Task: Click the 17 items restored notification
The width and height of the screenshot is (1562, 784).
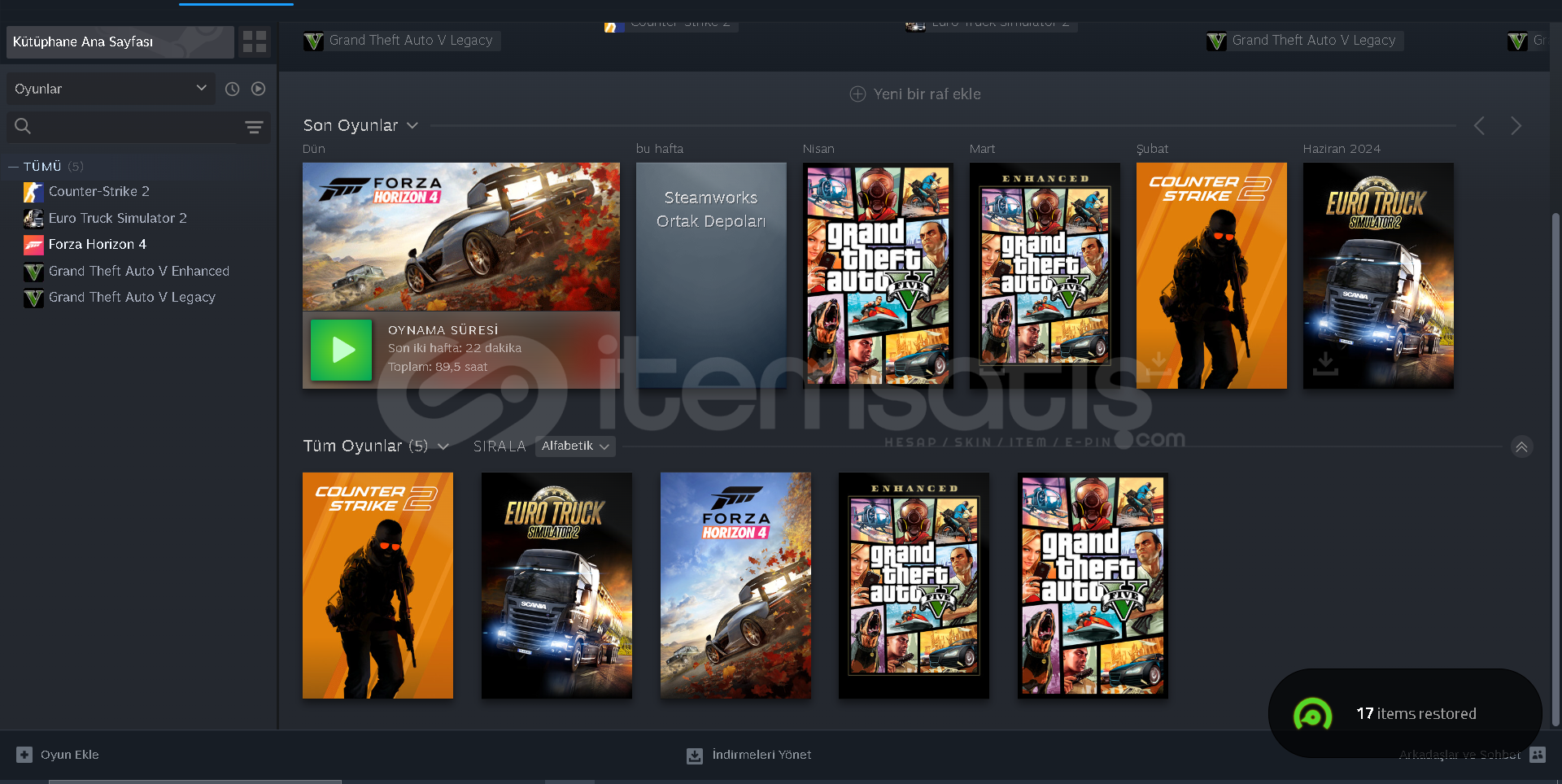Action: [x=1405, y=713]
